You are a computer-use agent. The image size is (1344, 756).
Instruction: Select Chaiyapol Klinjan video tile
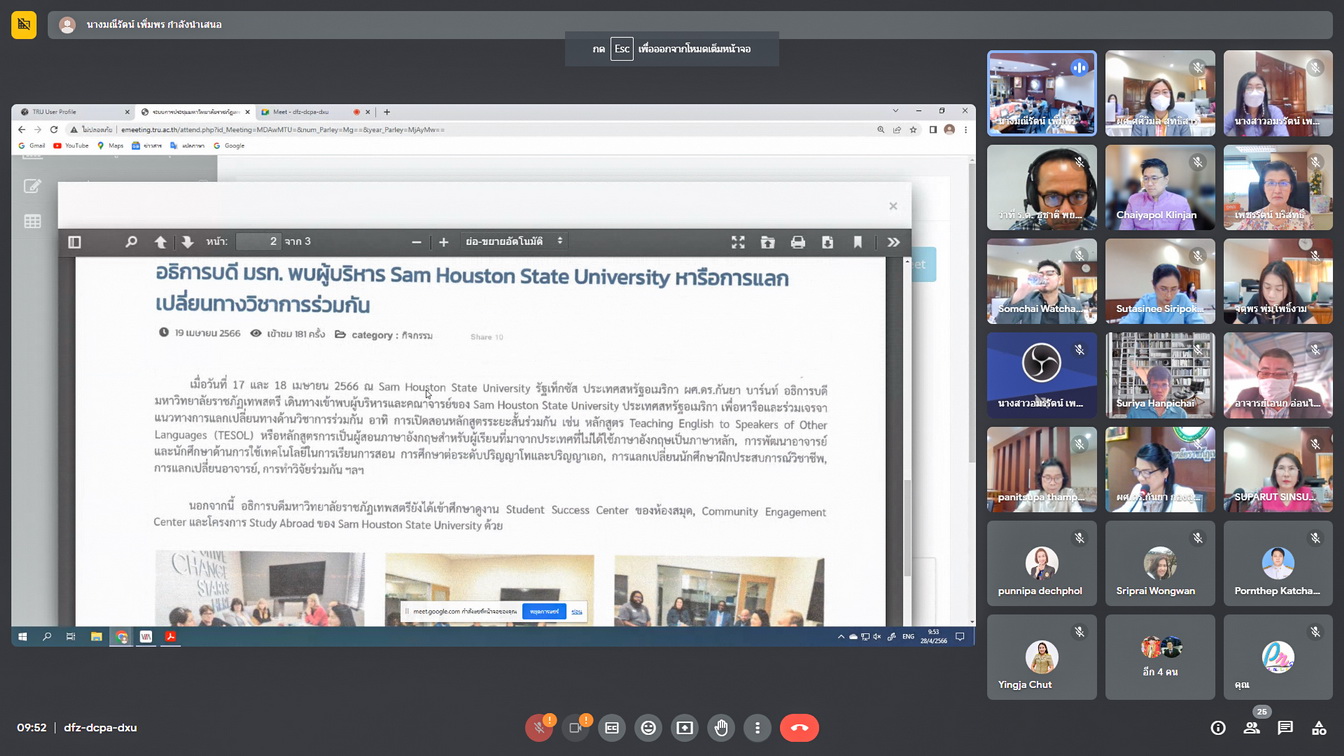pos(1160,187)
